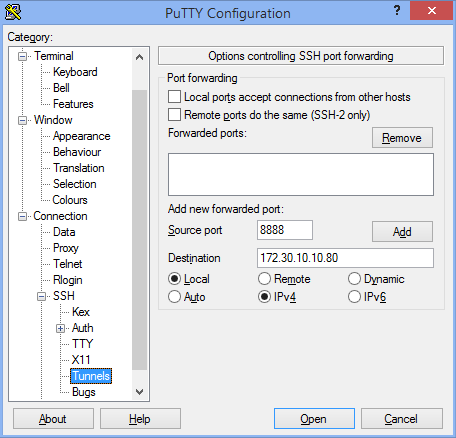
Task: Expand the Auth tree node
Action: pyautogui.click(x=60, y=328)
